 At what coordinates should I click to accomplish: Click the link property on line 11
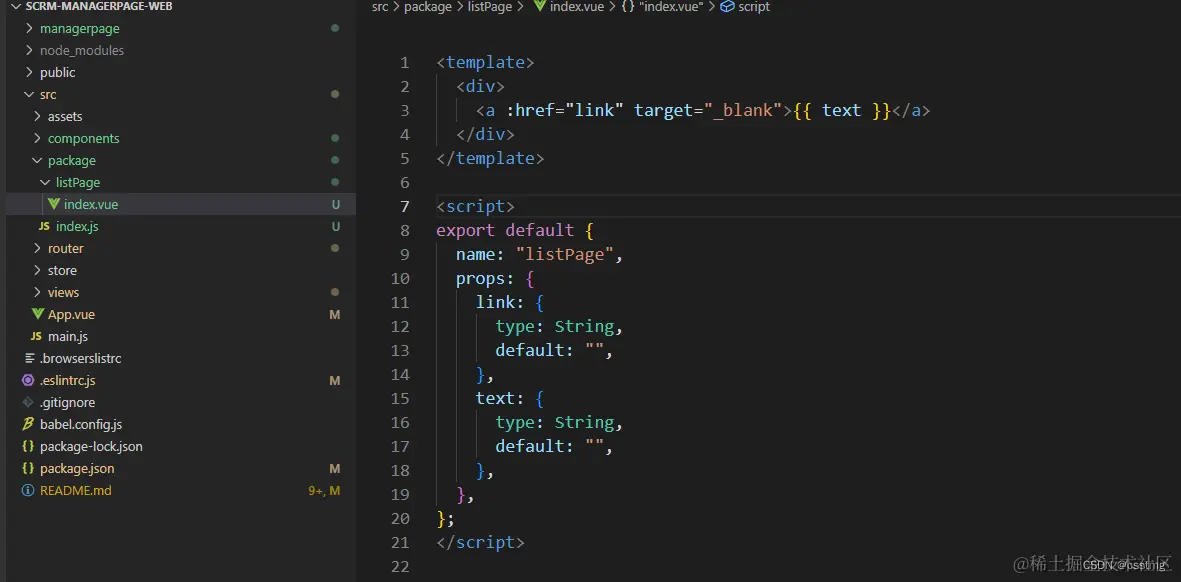pos(495,303)
